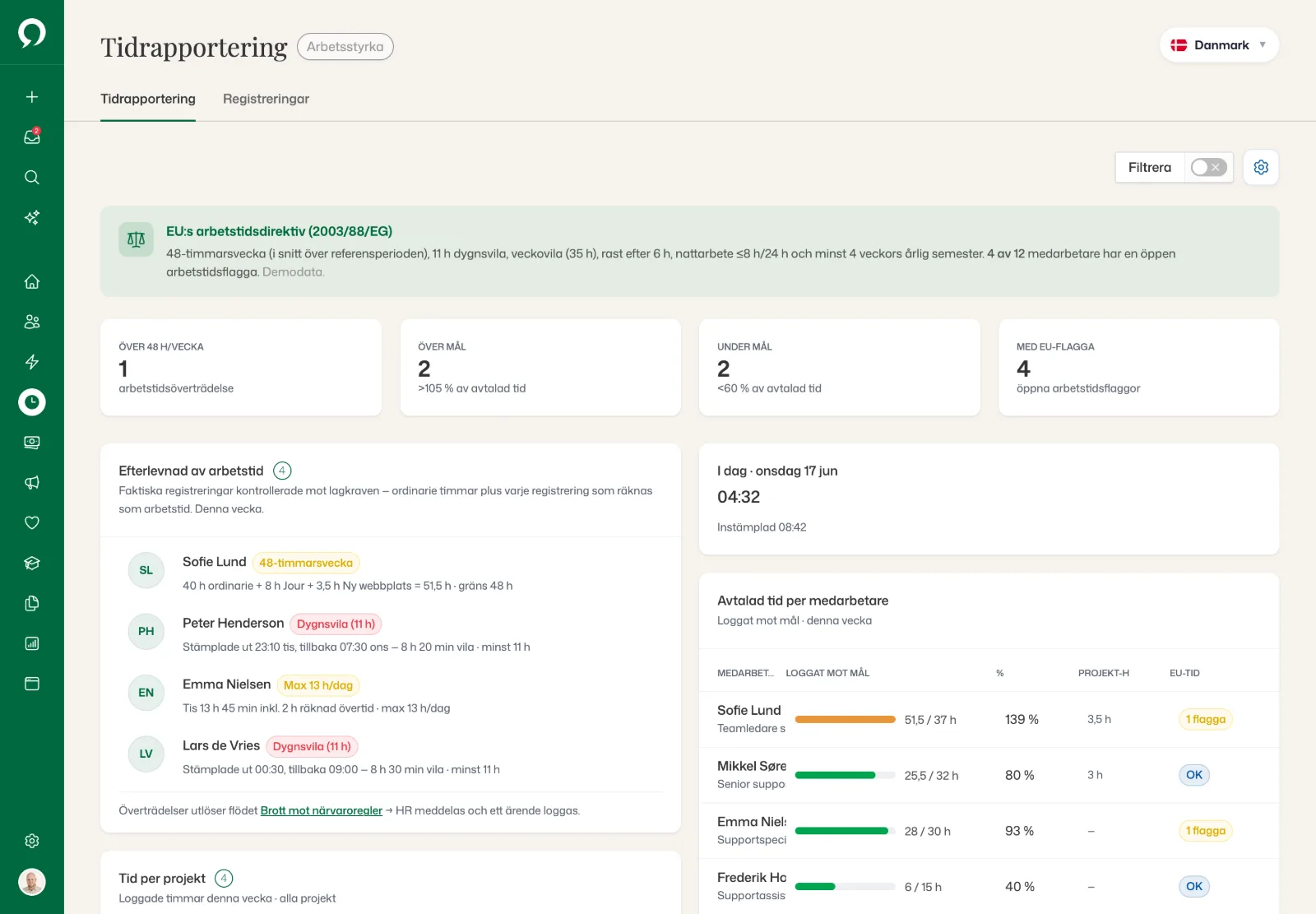
Task: Open sidebar settings gear at bottom
Action: tap(32, 841)
